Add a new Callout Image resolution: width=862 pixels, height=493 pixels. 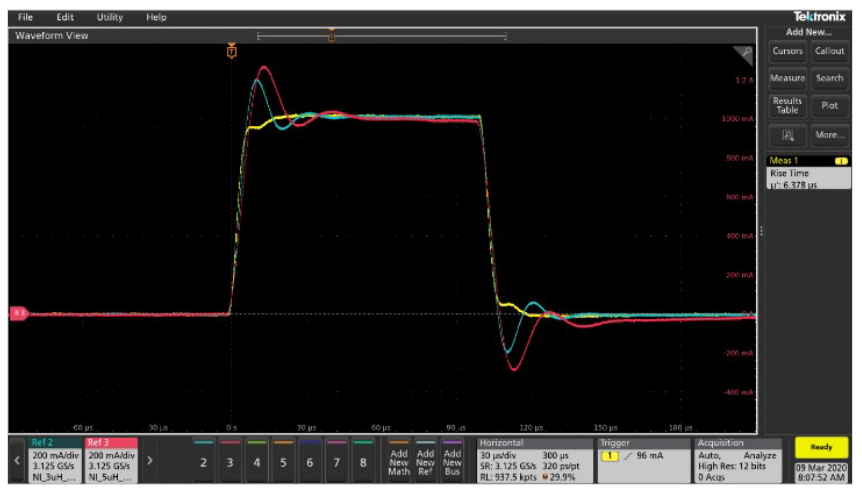(829, 51)
